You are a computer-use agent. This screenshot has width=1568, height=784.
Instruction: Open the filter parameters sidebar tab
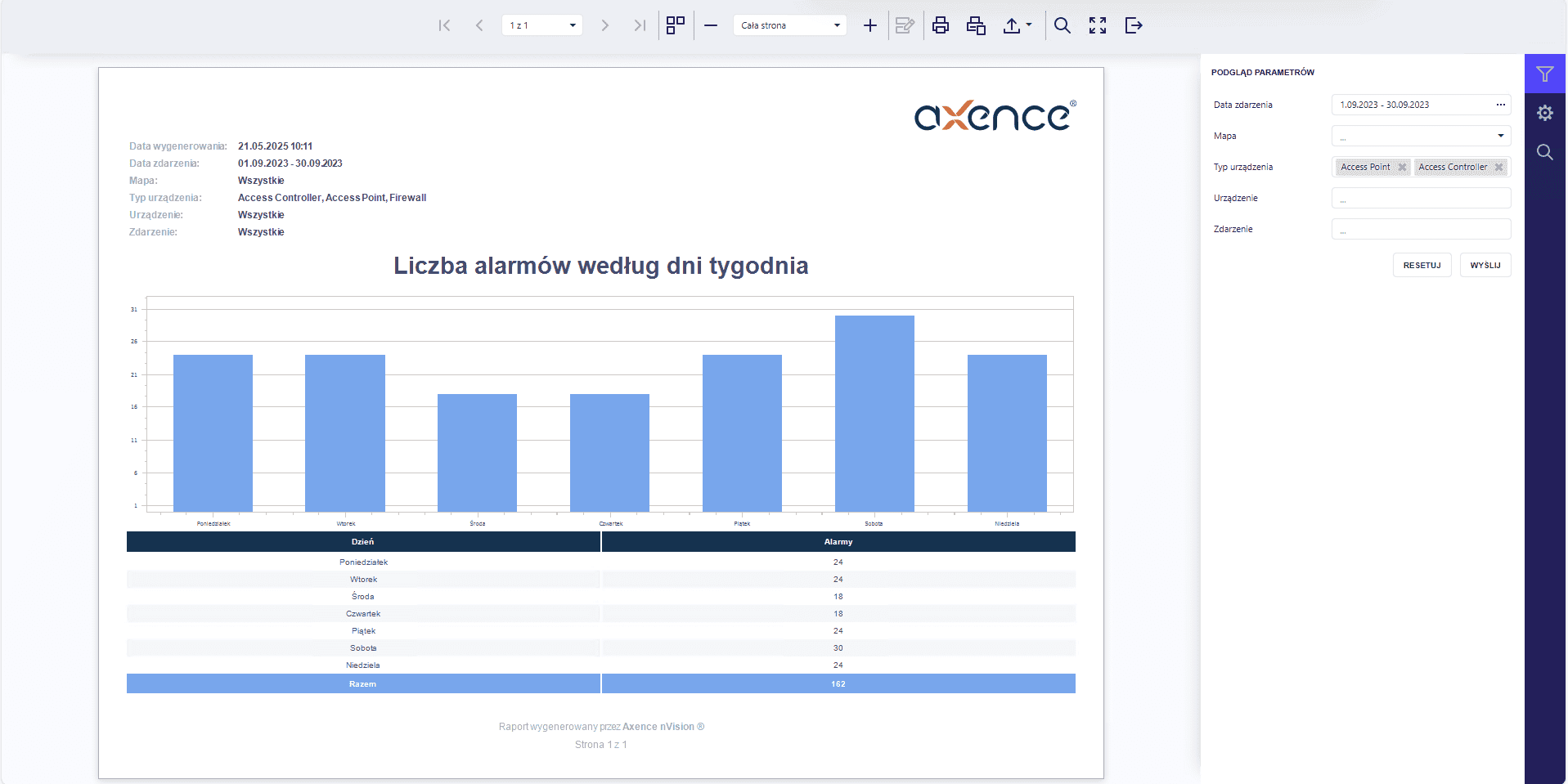pyautogui.click(x=1545, y=74)
